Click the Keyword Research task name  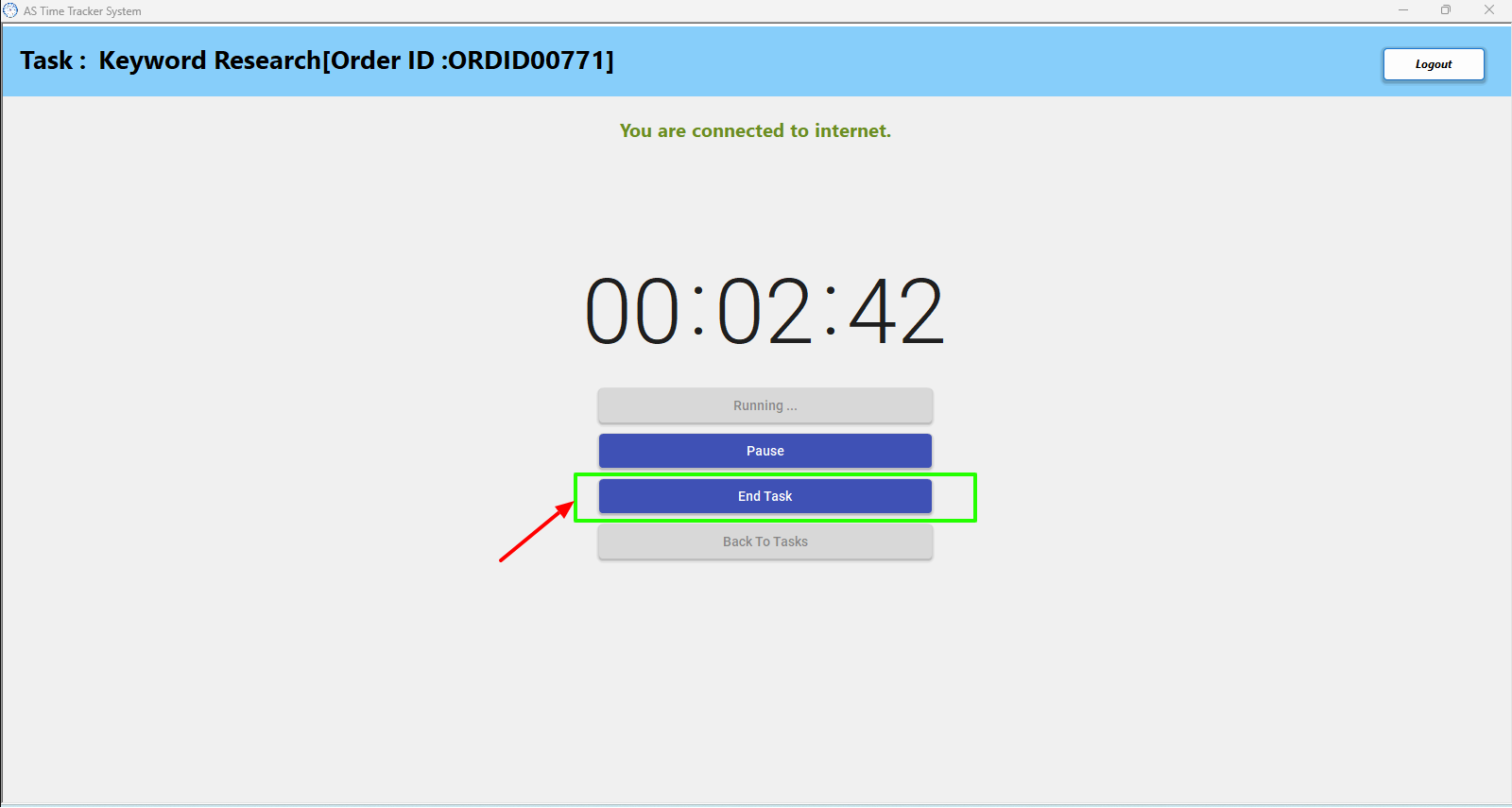pyautogui.click(x=210, y=60)
